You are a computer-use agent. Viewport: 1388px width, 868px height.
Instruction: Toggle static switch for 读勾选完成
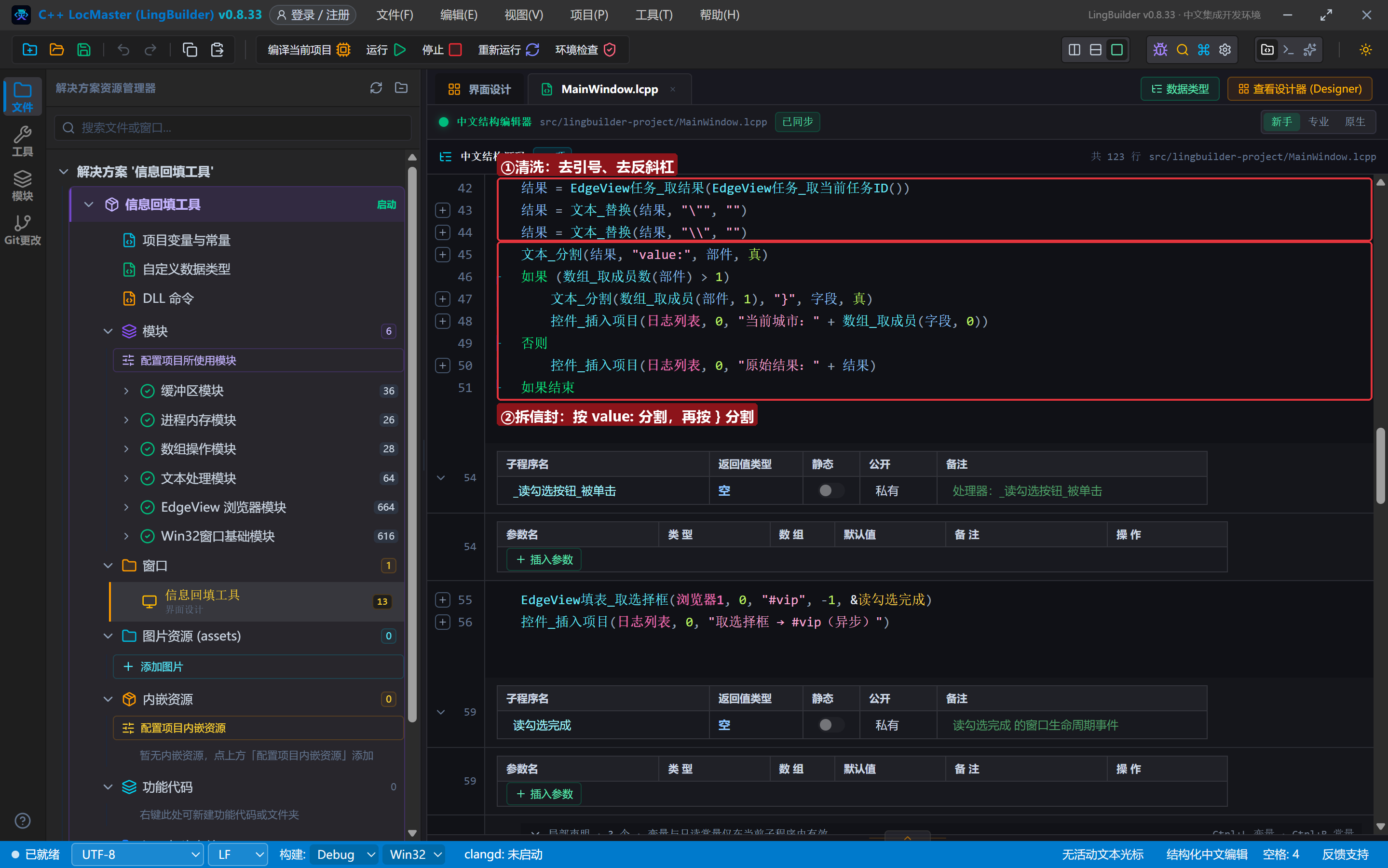point(830,724)
